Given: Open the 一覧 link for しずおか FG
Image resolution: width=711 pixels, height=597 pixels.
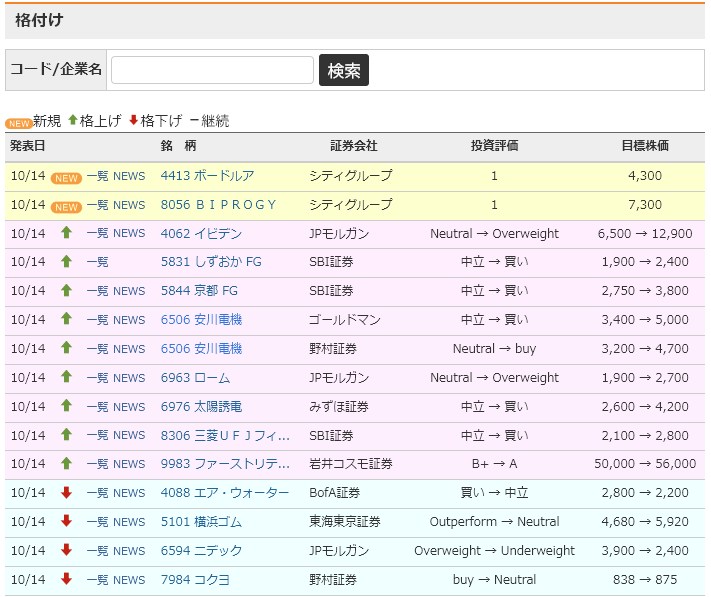Looking at the screenshot, I should [97, 263].
